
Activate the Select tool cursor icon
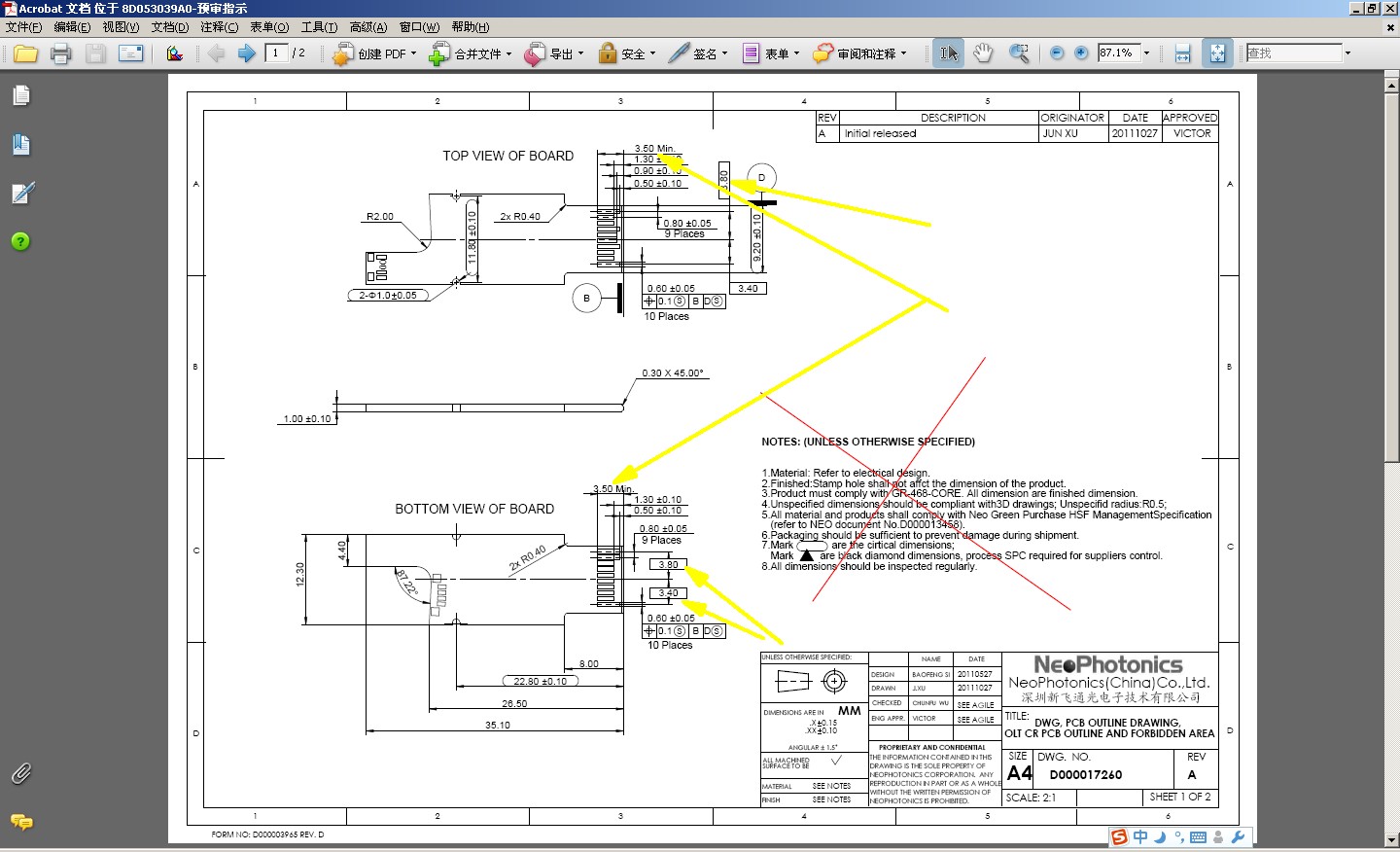click(949, 53)
